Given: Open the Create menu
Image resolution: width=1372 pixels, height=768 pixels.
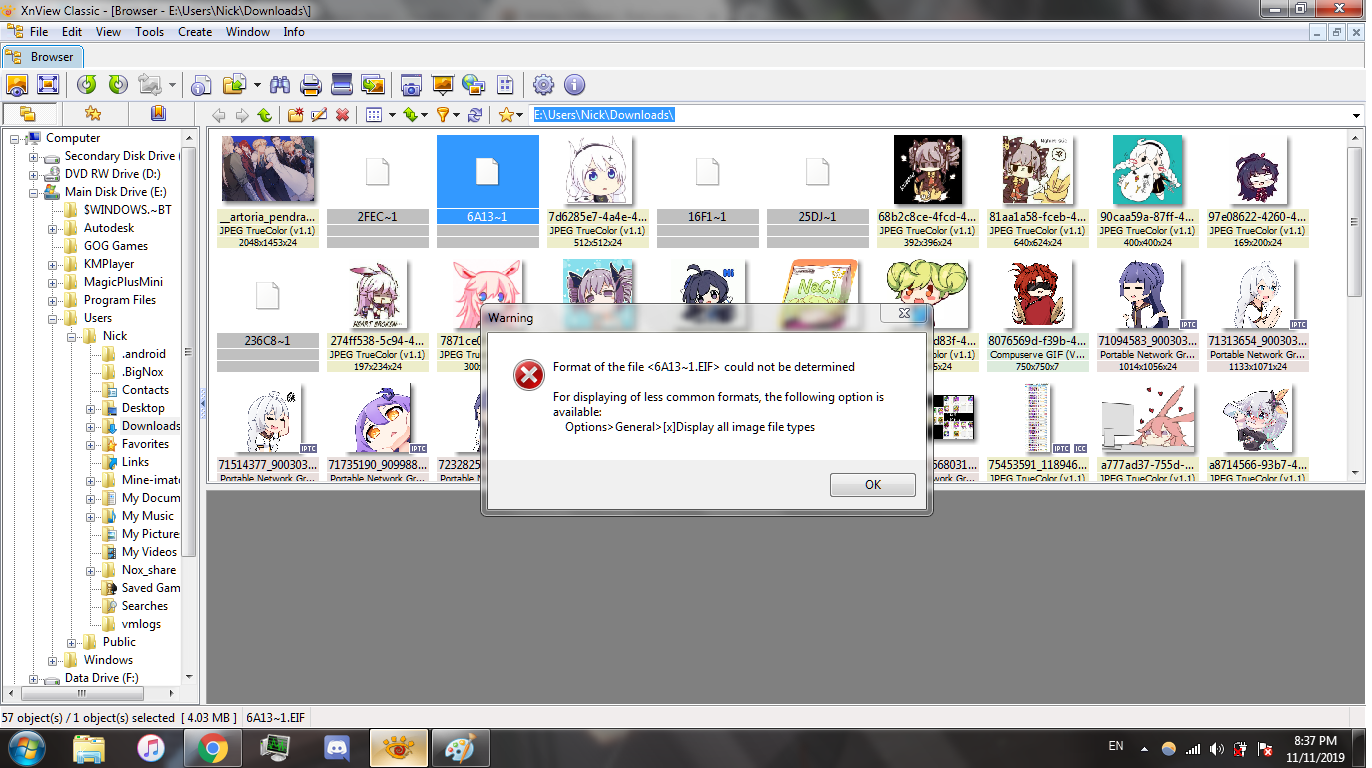Looking at the screenshot, I should (195, 32).
